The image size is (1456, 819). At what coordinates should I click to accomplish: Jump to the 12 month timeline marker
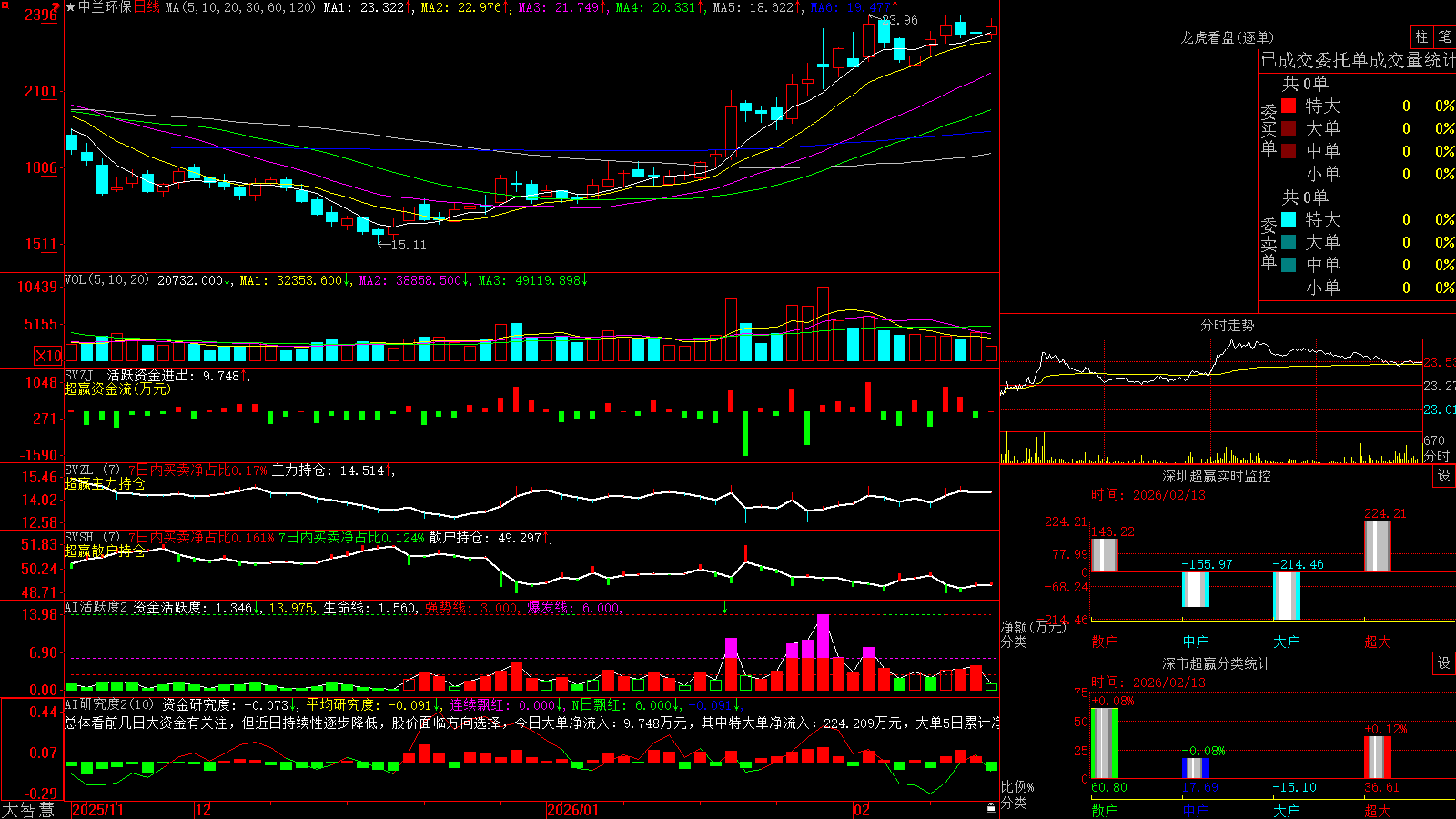tap(203, 810)
